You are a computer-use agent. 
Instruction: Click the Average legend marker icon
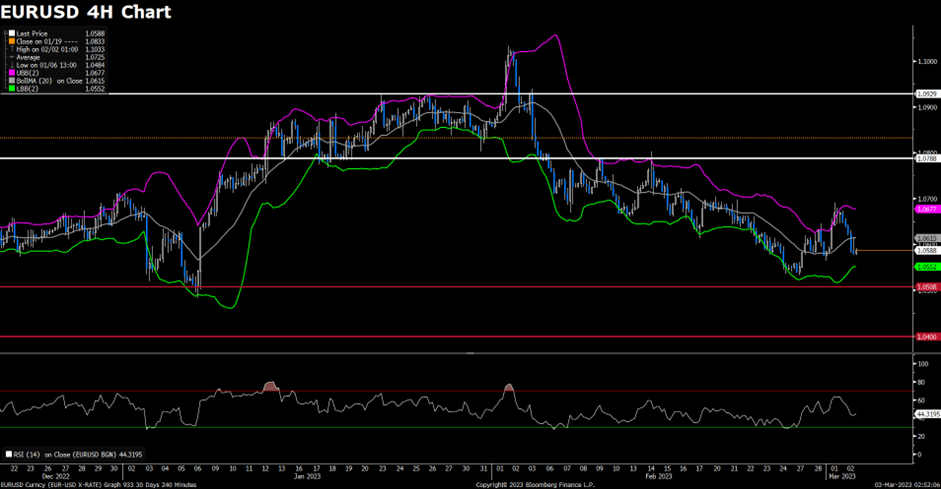click(x=10, y=57)
